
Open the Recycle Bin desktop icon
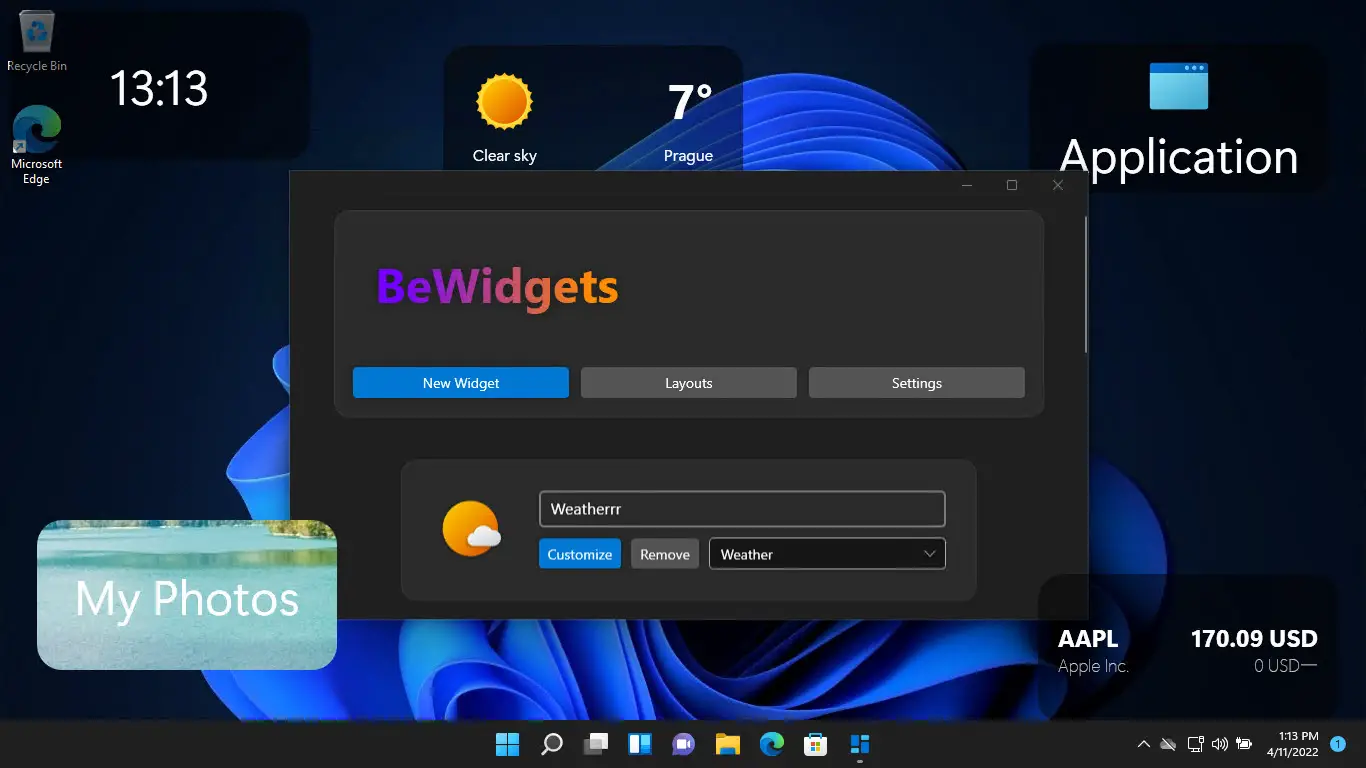37,43
